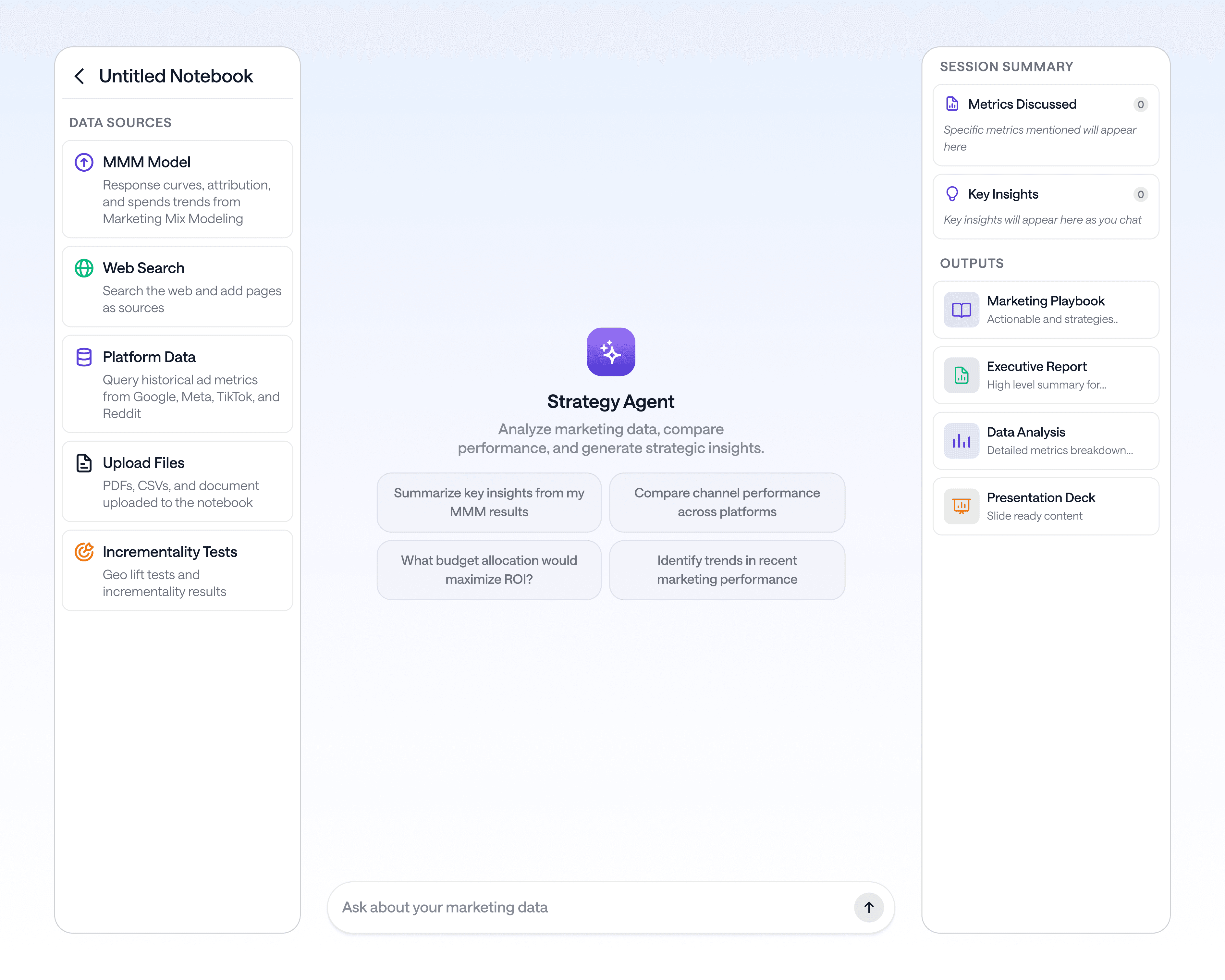Click the MMM Model upload icon
The image size is (1225, 980).
click(x=84, y=163)
